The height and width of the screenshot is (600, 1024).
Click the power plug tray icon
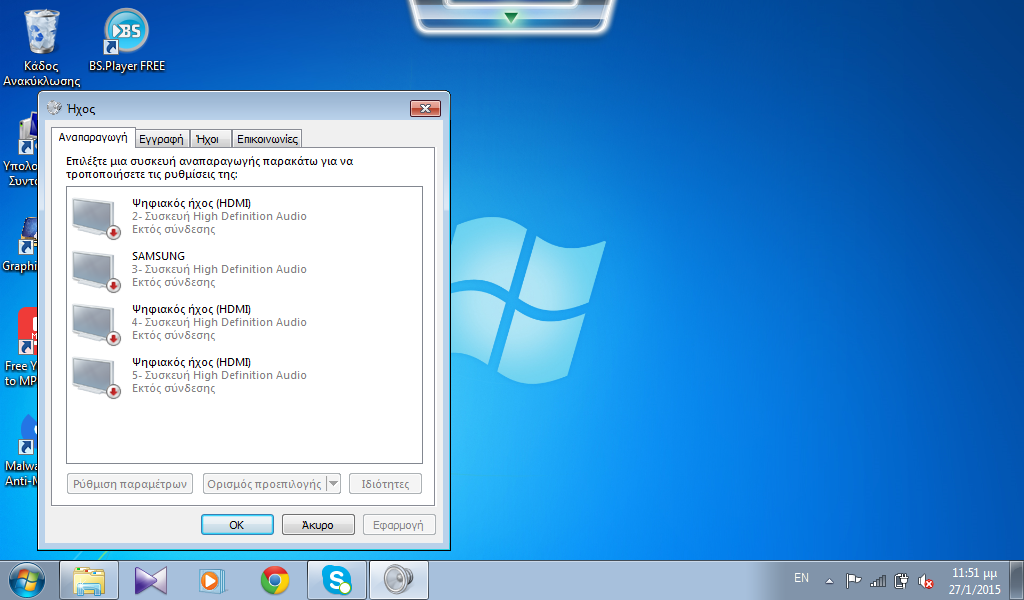click(x=901, y=580)
